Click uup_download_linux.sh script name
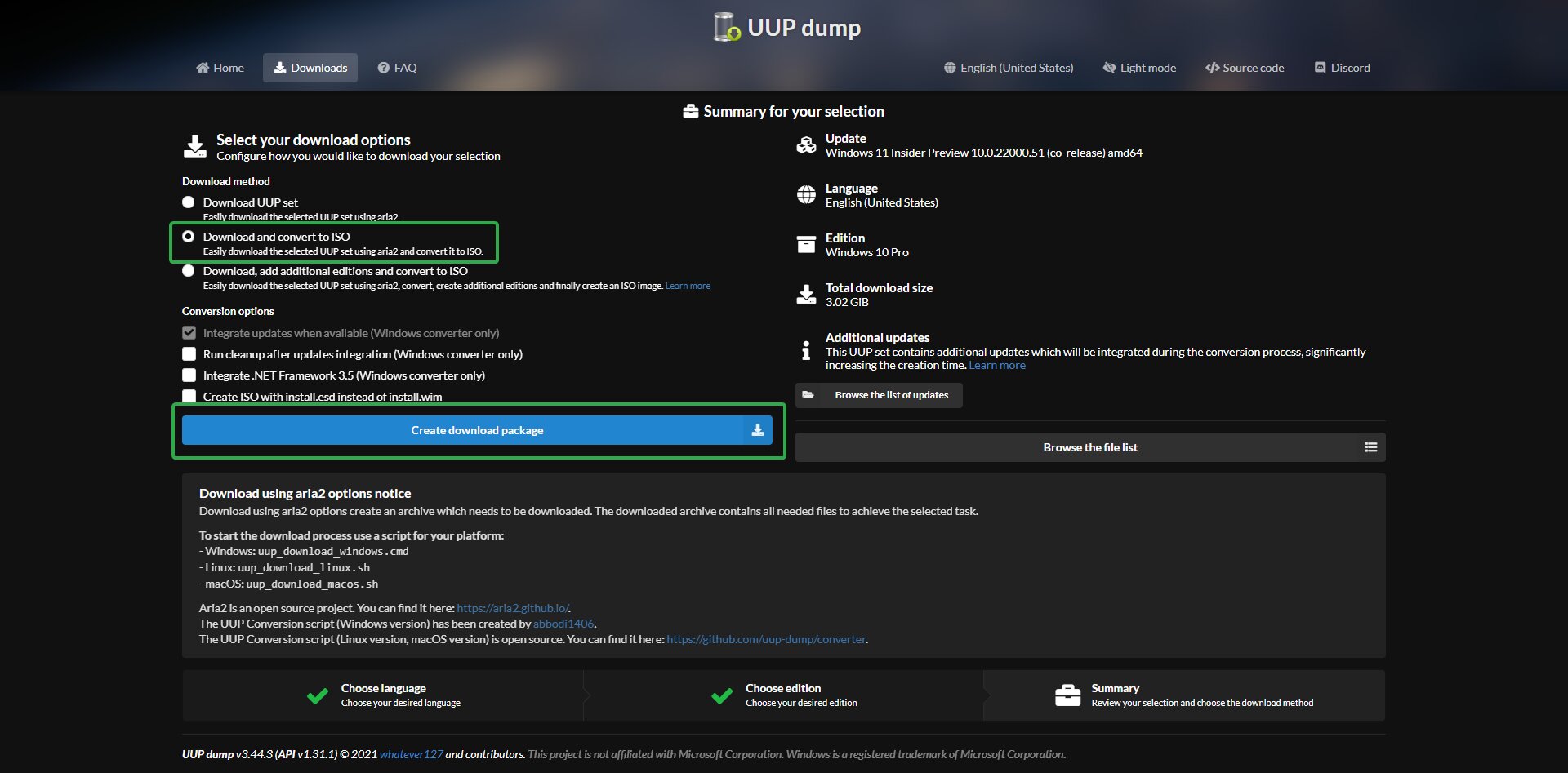 304,568
